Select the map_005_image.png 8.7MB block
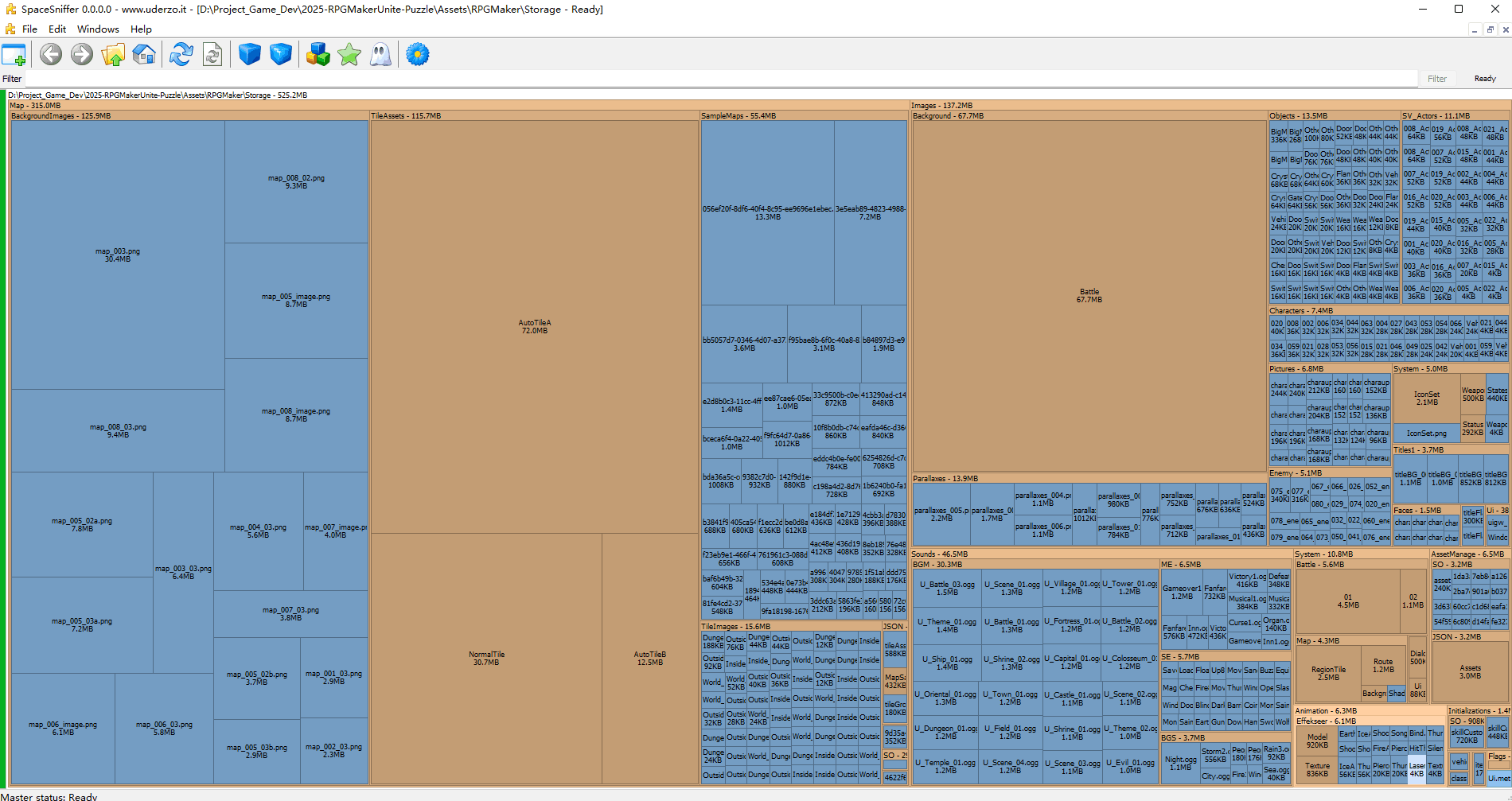The height and width of the screenshot is (801, 1512). tap(296, 300)
